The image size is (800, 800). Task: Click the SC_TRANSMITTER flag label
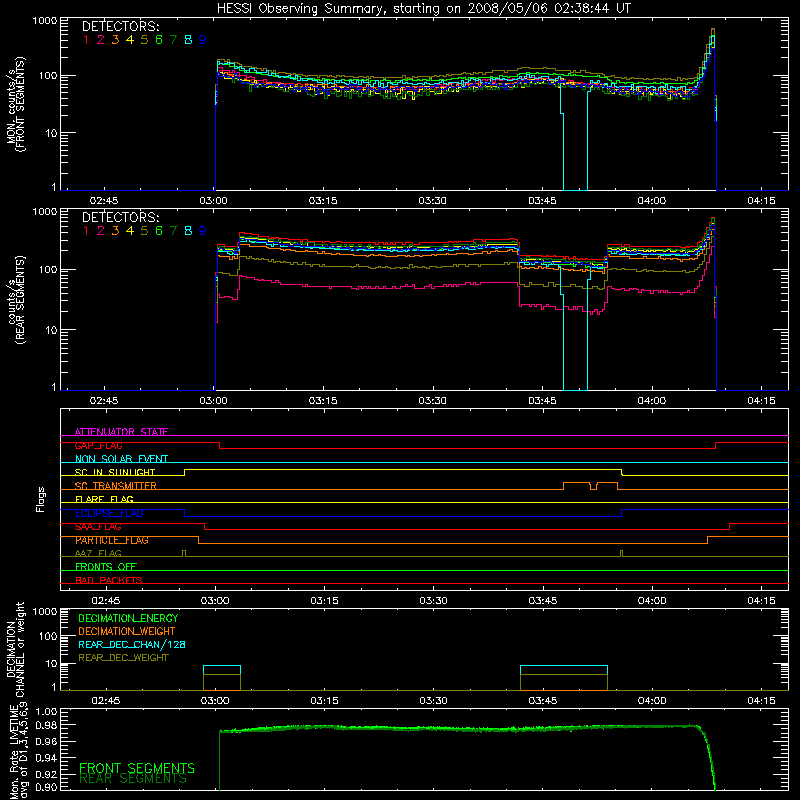(116, 485)
